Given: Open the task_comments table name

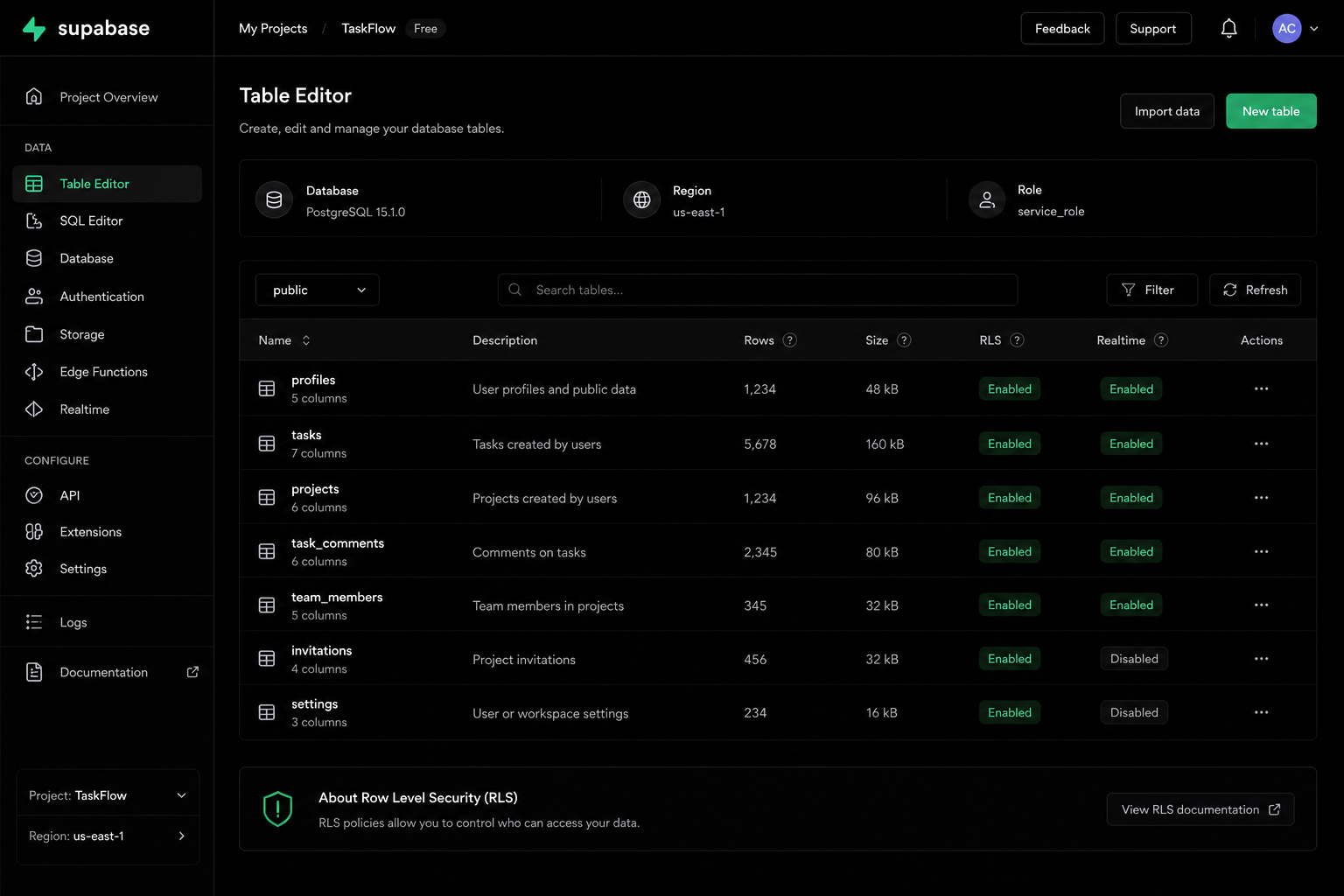Looking at the screenshot, I should (338, 543).
